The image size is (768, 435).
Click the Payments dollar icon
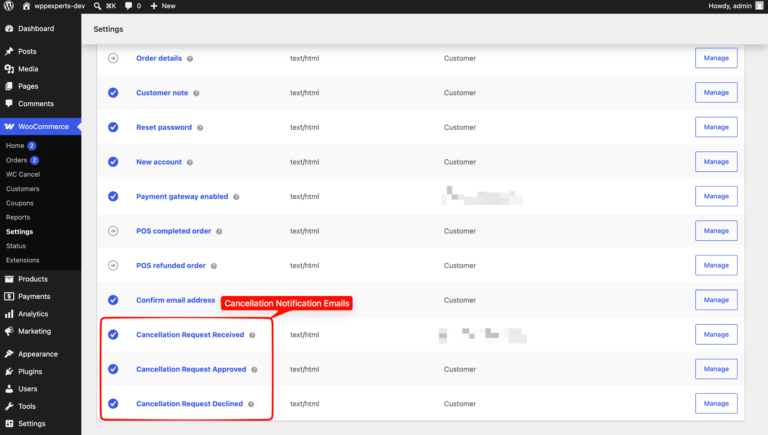click(x=9, y=296)
